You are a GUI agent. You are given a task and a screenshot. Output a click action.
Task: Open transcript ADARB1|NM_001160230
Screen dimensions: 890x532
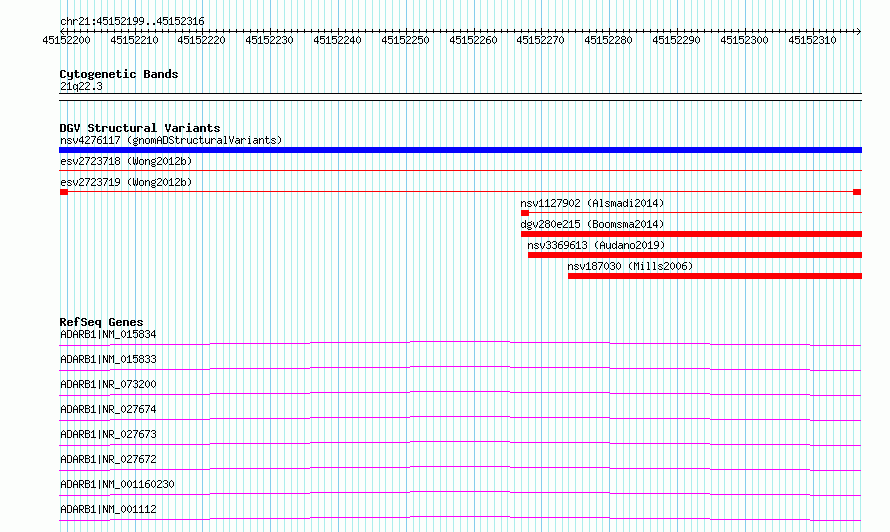pos(117,484)
